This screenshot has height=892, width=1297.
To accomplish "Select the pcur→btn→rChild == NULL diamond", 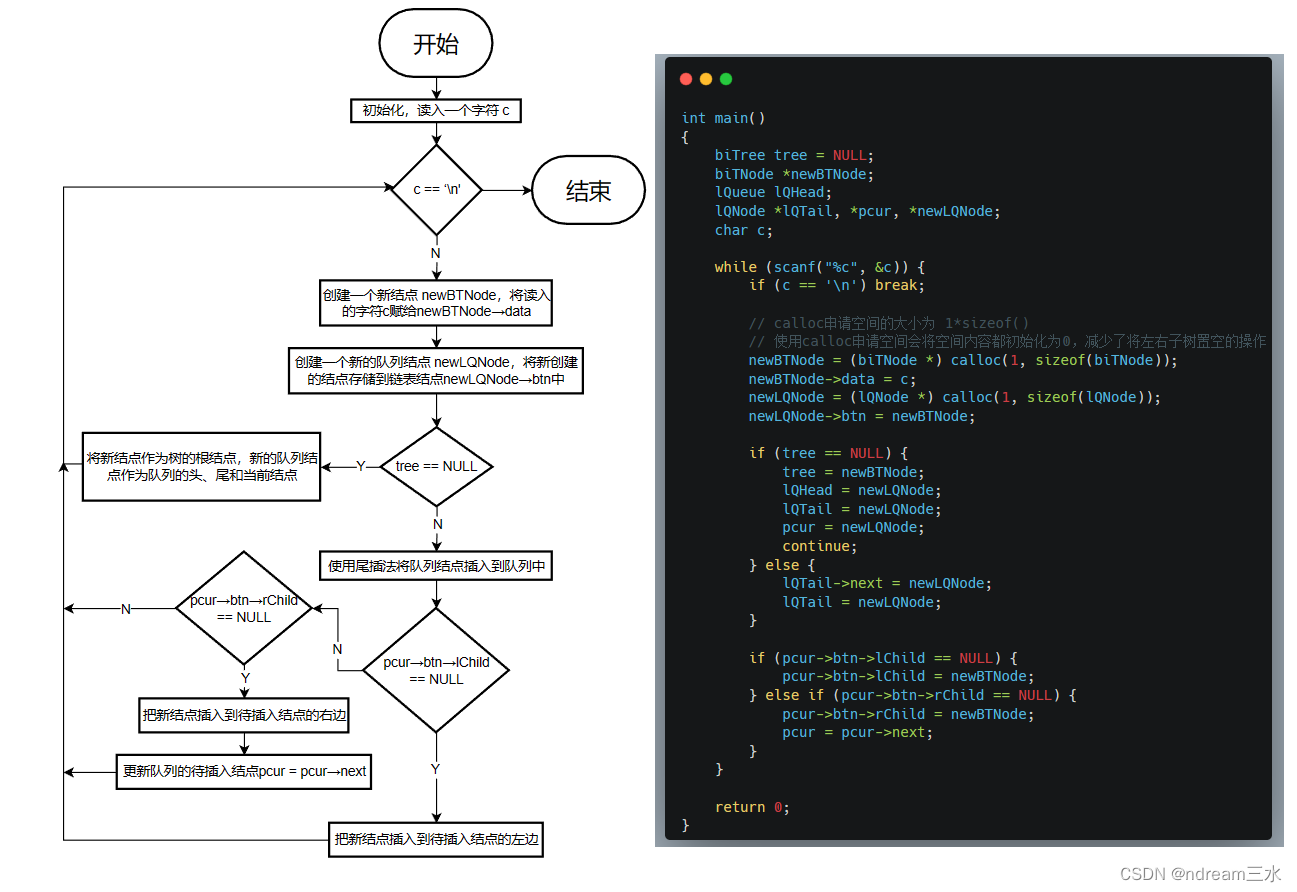I will coord(243,608).
